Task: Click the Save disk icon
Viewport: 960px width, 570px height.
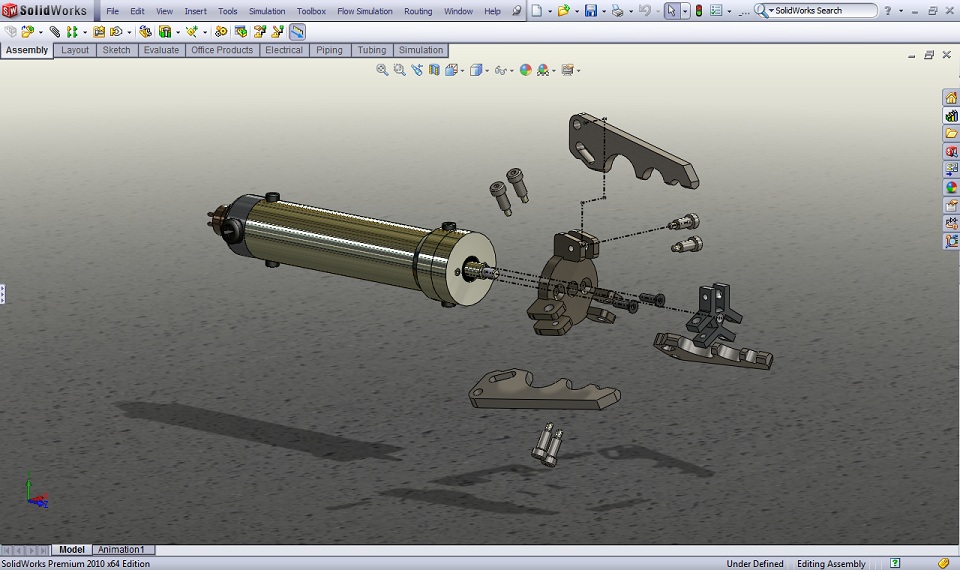Action: pos(590,11)
